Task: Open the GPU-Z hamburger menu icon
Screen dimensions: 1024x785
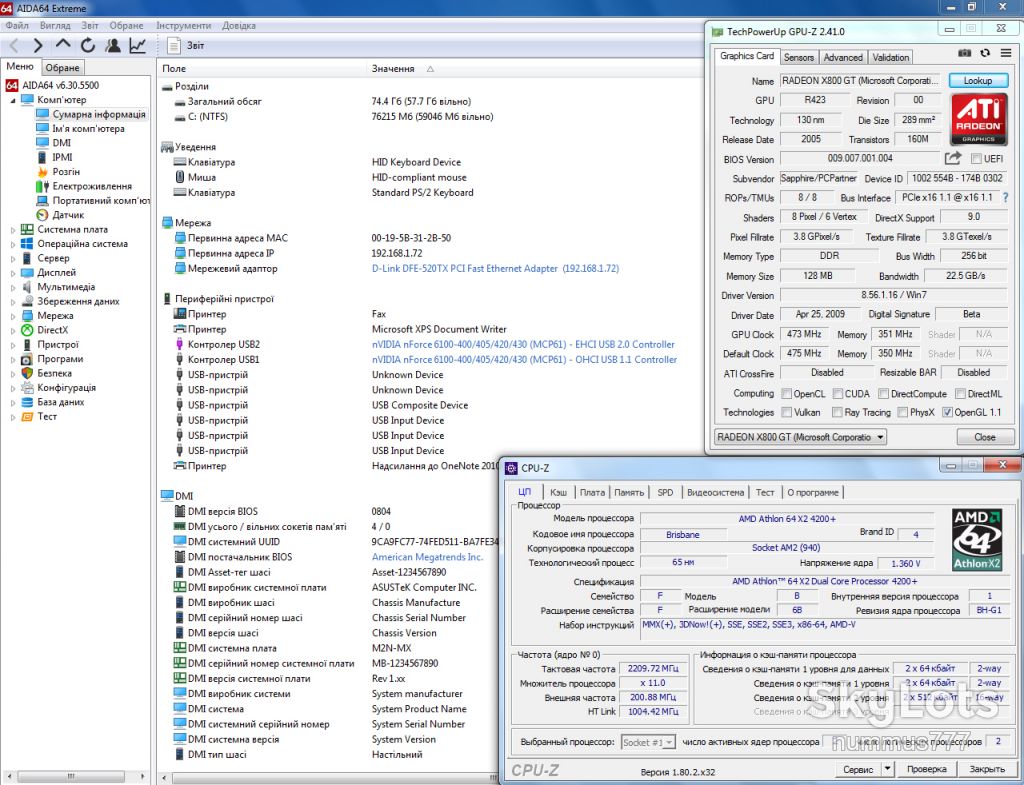Action: coord(1006,53)
